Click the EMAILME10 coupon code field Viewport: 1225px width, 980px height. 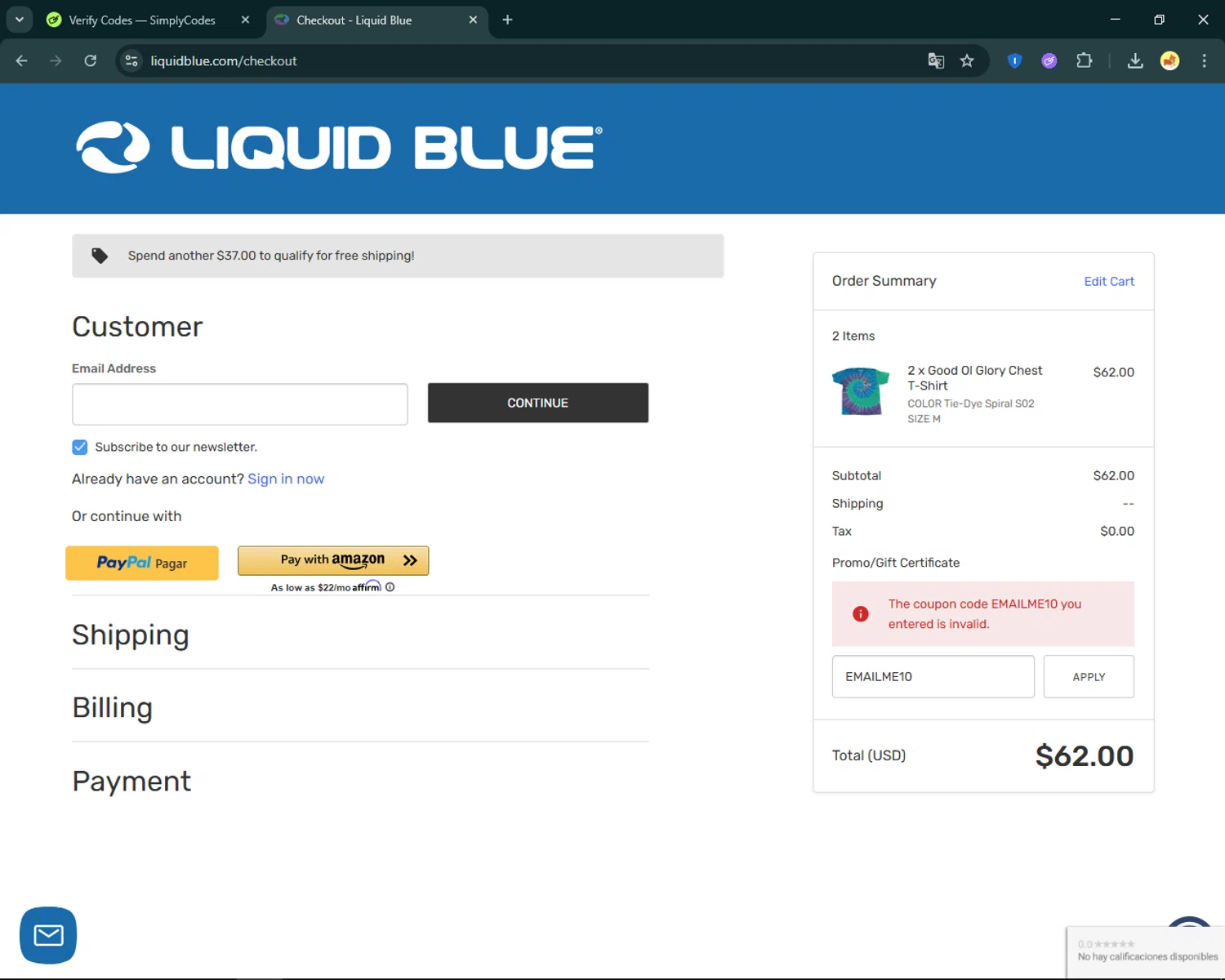click(x=933, y=676)
